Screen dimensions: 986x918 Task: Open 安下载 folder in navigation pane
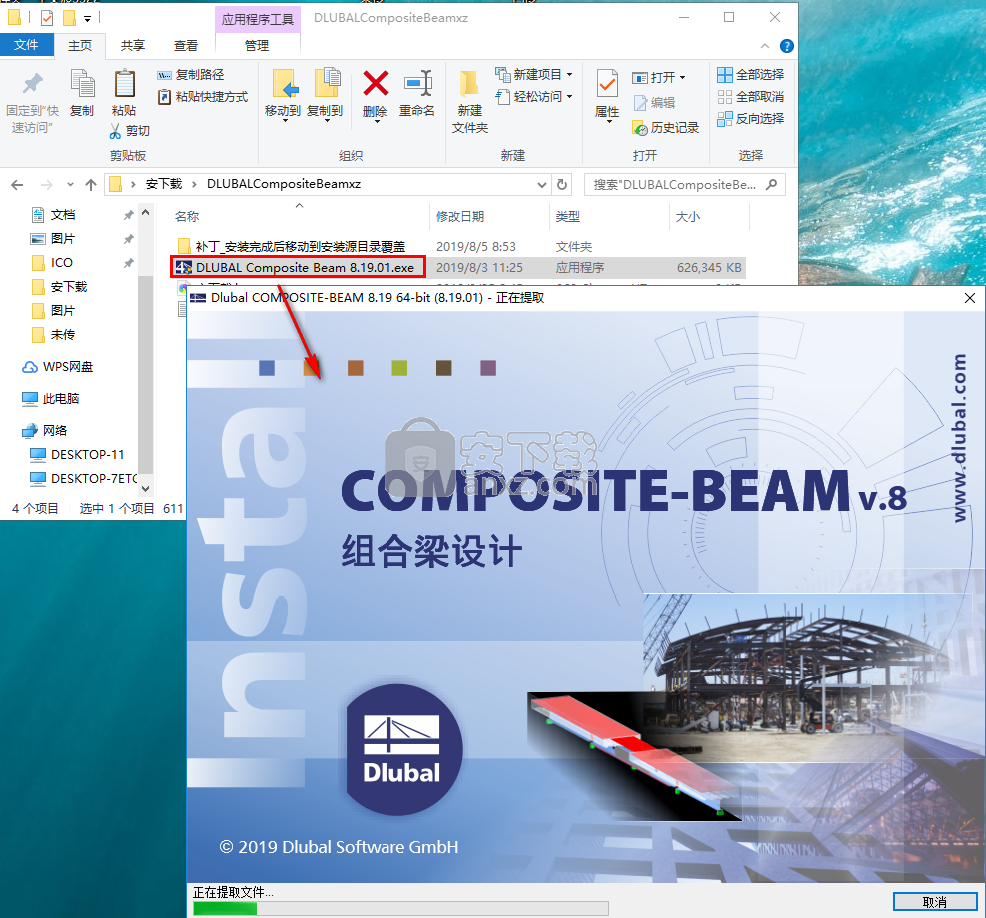(x=69, y=287)
